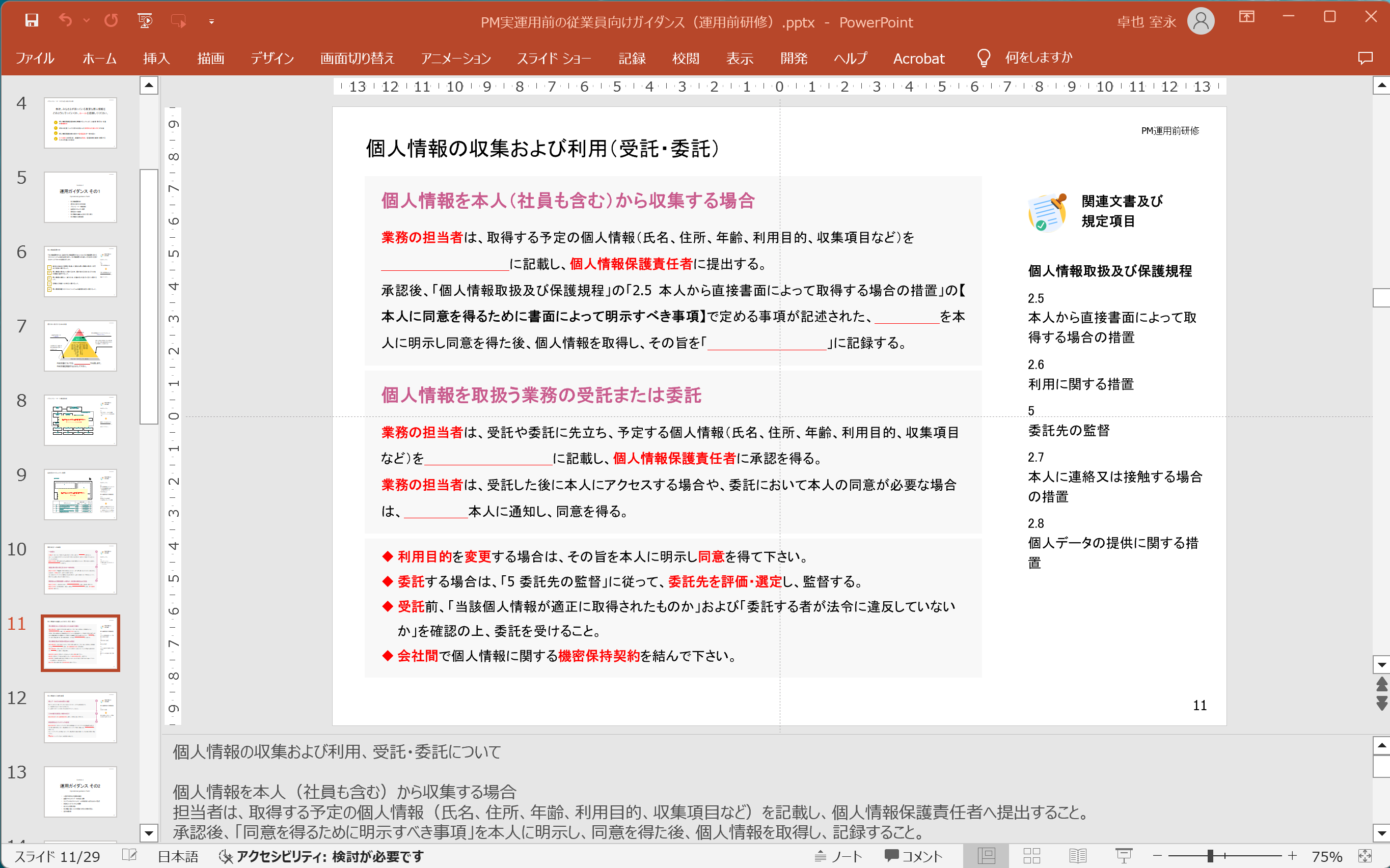
Task: Open Customize Quick Access Toolbar dropdown
Action: [x=211, y=22]
